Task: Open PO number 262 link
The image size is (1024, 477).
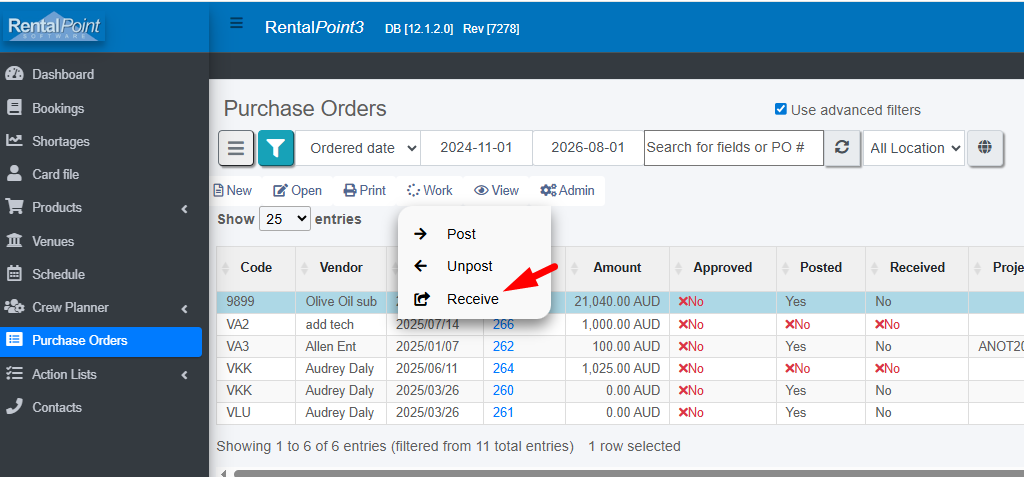Action: coord(503,346)
